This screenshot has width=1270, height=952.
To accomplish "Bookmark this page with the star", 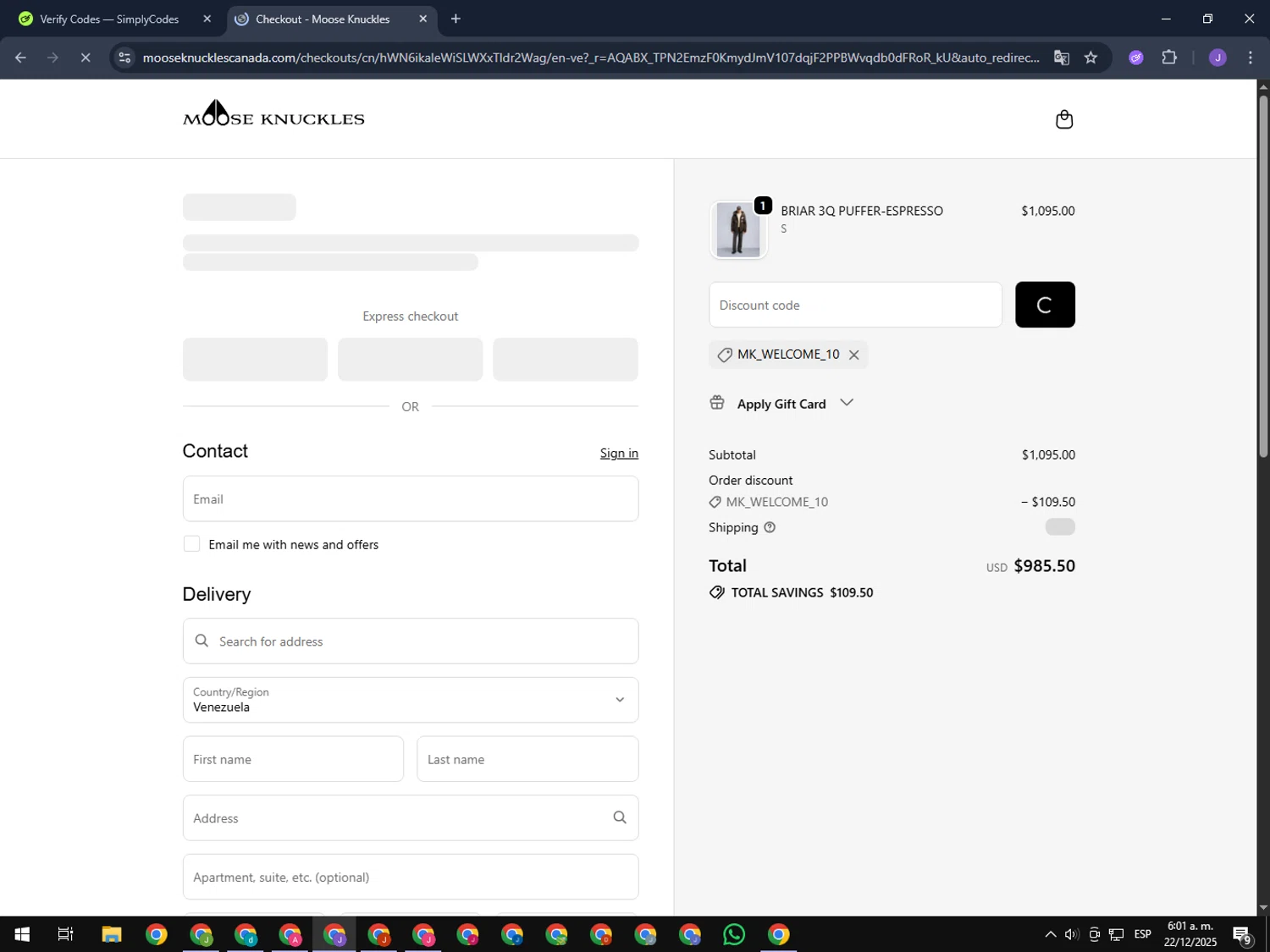I will tap(1091, 58).
